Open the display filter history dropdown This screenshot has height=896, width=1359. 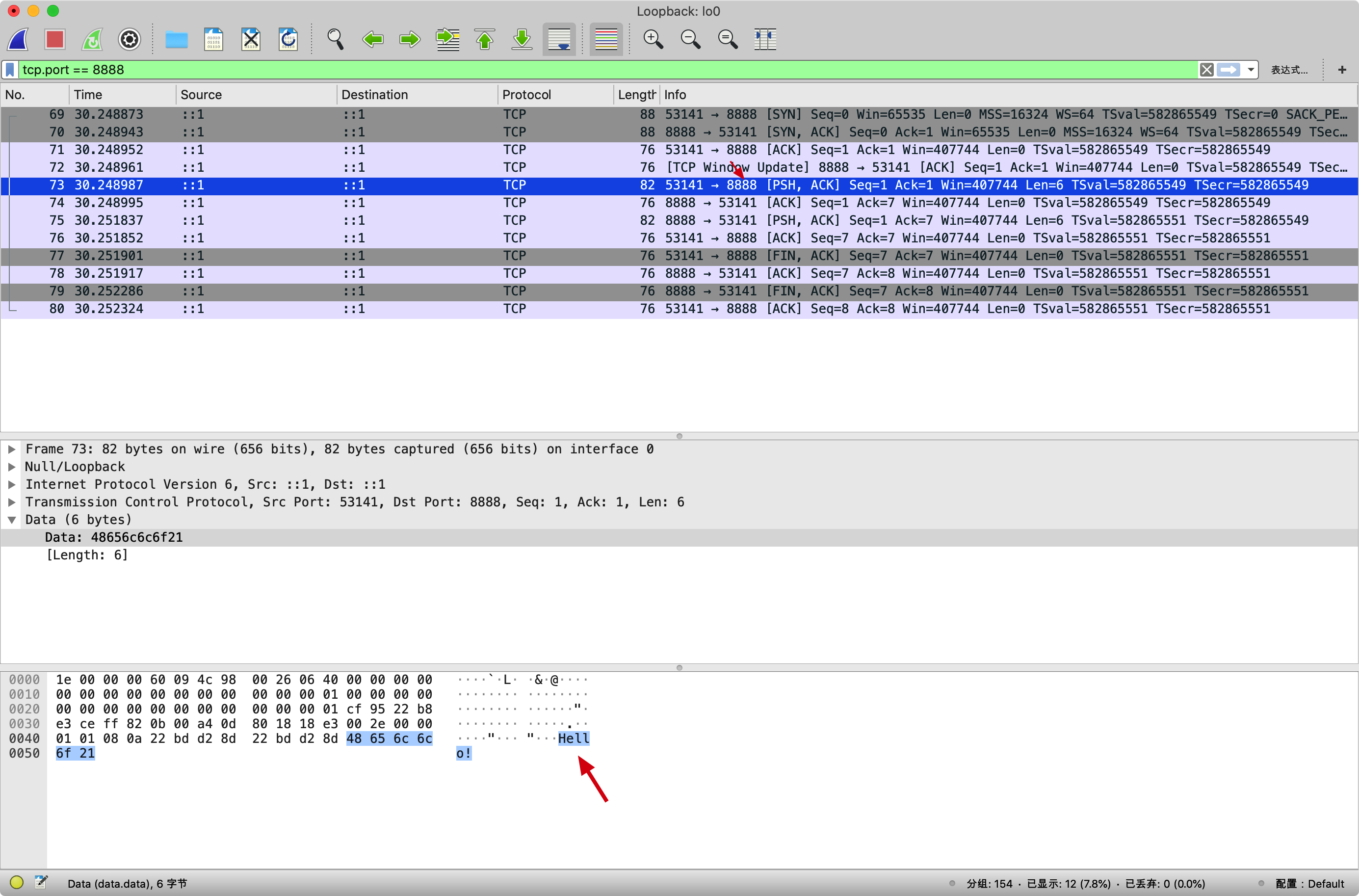click(x=1251, y=70)
